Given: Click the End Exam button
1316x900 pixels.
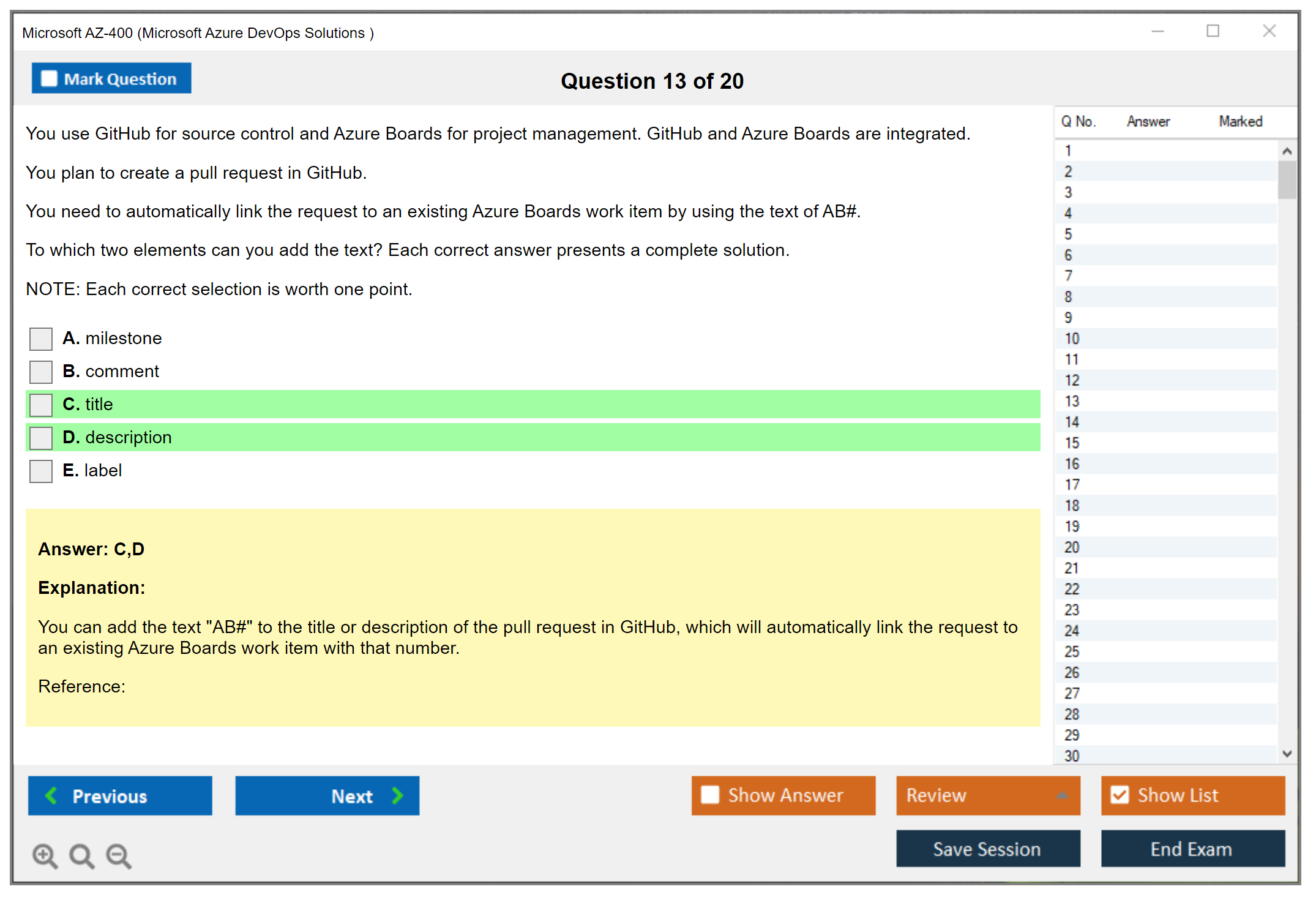Looking at the screenshot, I should [1192, 849].
